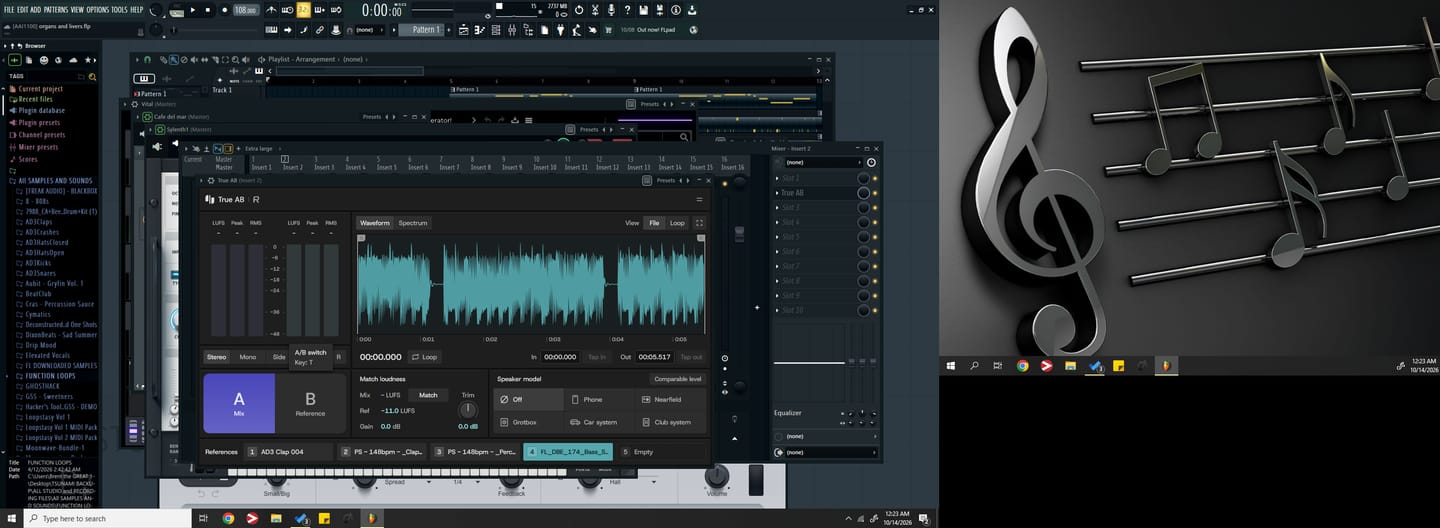Select reference 4 FL_DBE_174_Bass
1440x528 pixels.
567,452
